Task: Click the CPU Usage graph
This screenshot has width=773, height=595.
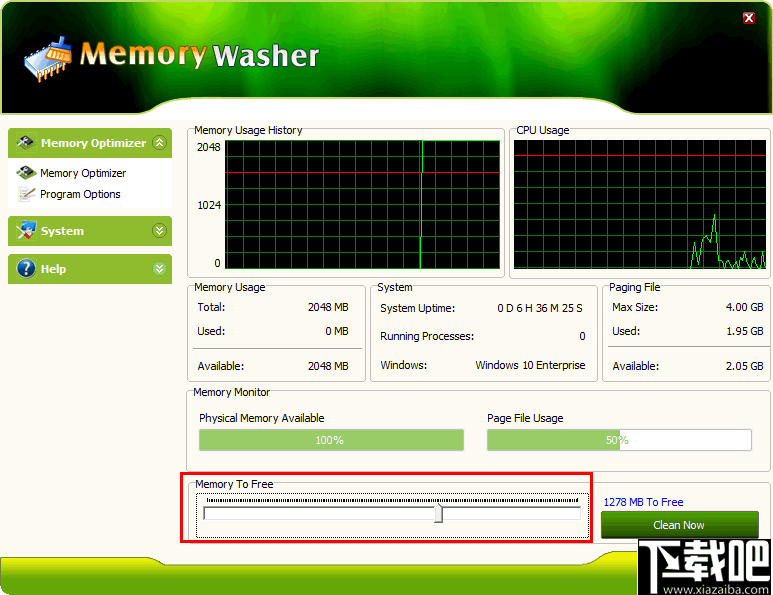Action: (640, 205)
